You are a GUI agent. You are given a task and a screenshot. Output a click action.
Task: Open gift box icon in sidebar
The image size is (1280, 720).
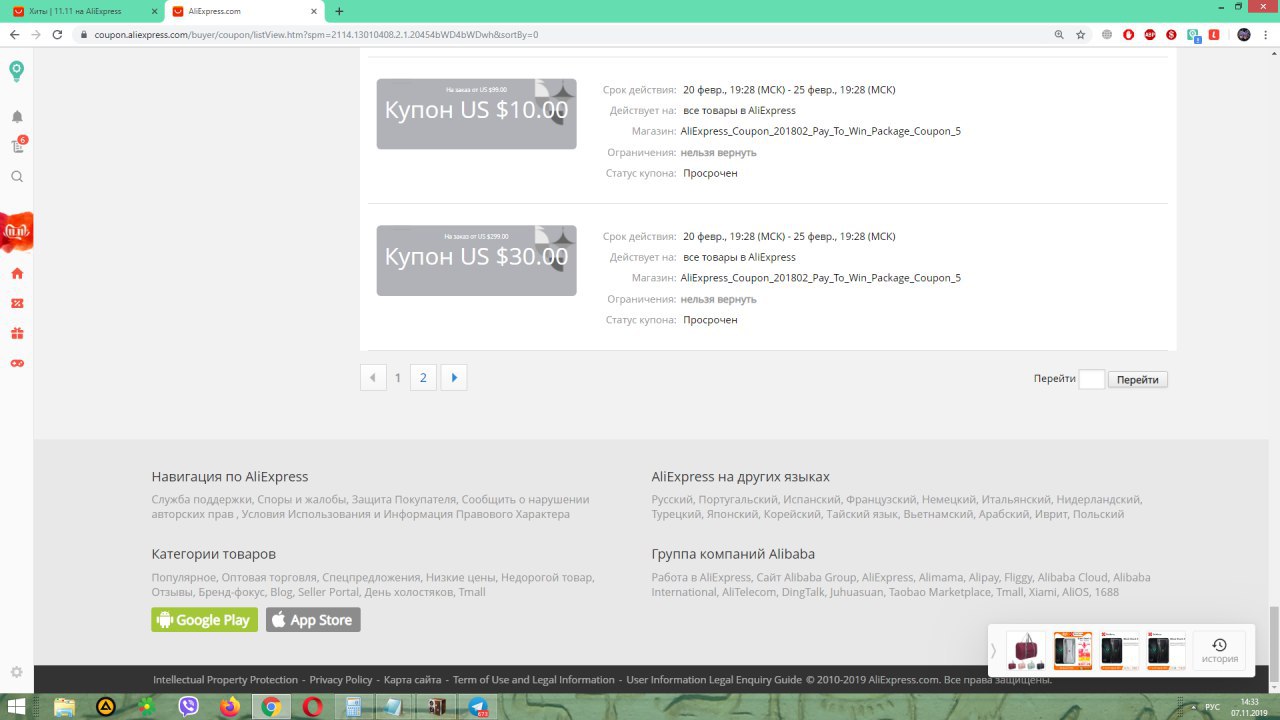pos(17,333)
